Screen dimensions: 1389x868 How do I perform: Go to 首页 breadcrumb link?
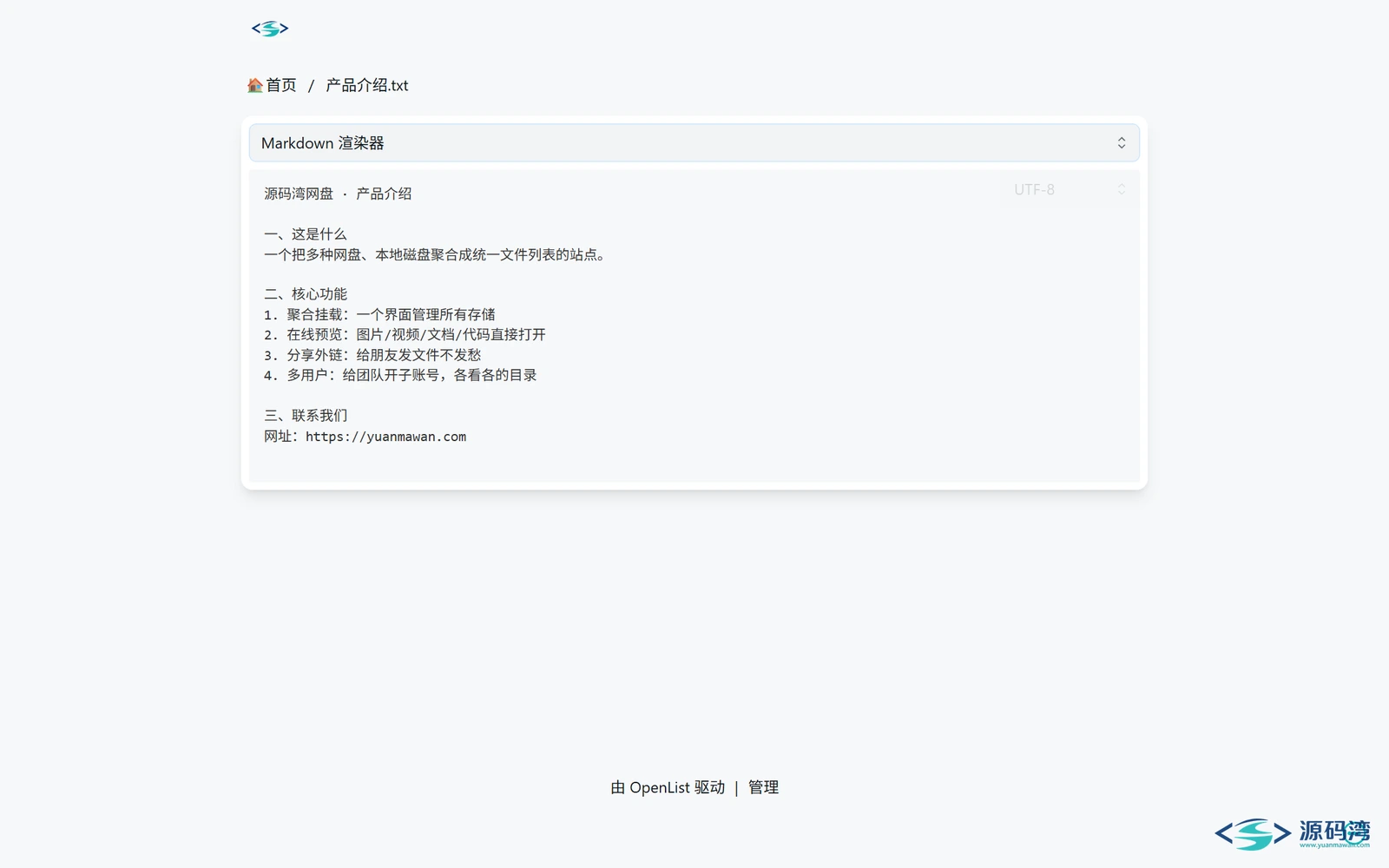pos(280,85)
